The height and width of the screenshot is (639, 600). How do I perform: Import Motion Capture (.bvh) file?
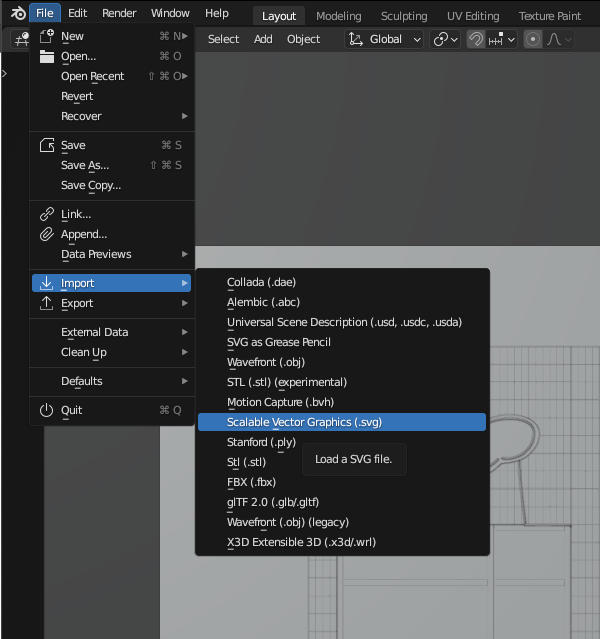342,402
